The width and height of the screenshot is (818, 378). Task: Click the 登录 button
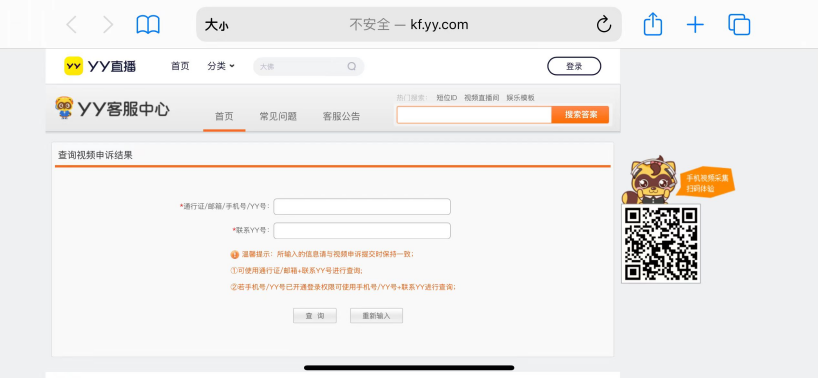click(x=574, y=66)
